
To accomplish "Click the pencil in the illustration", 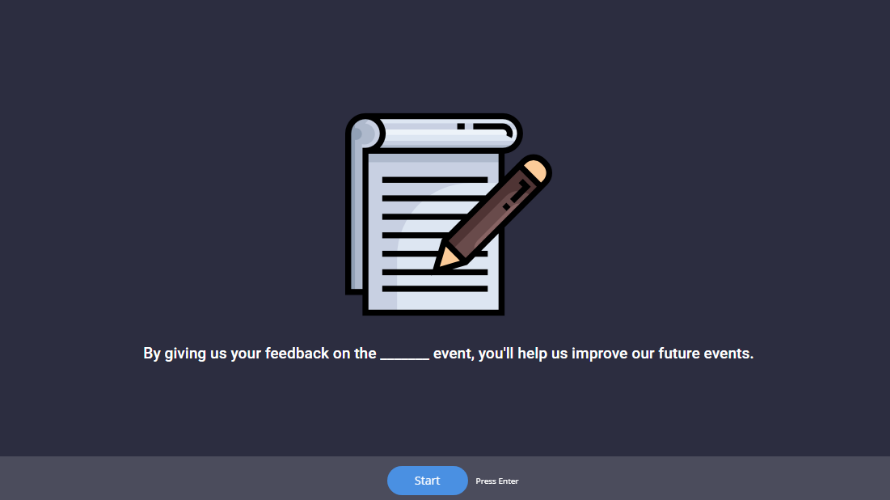I will (x=492, y=213).
